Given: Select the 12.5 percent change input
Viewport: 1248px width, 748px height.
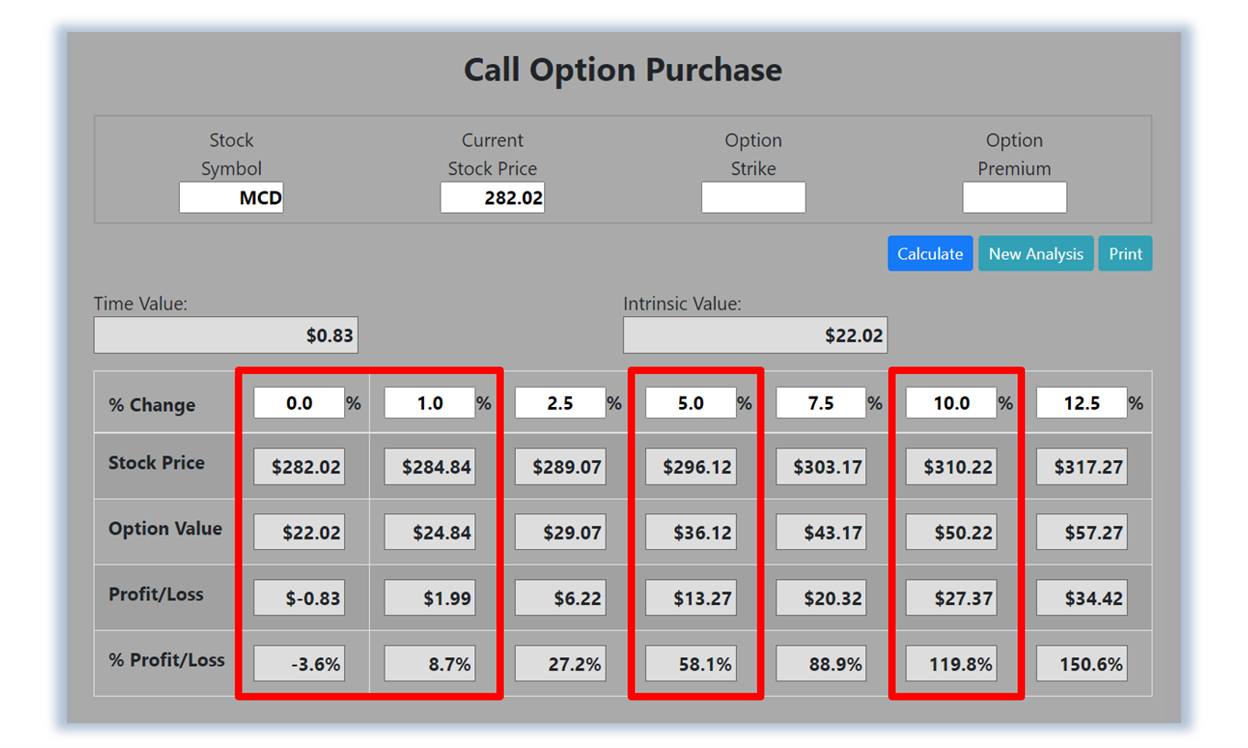Looking at the screenshot, I should point(1081,403).
